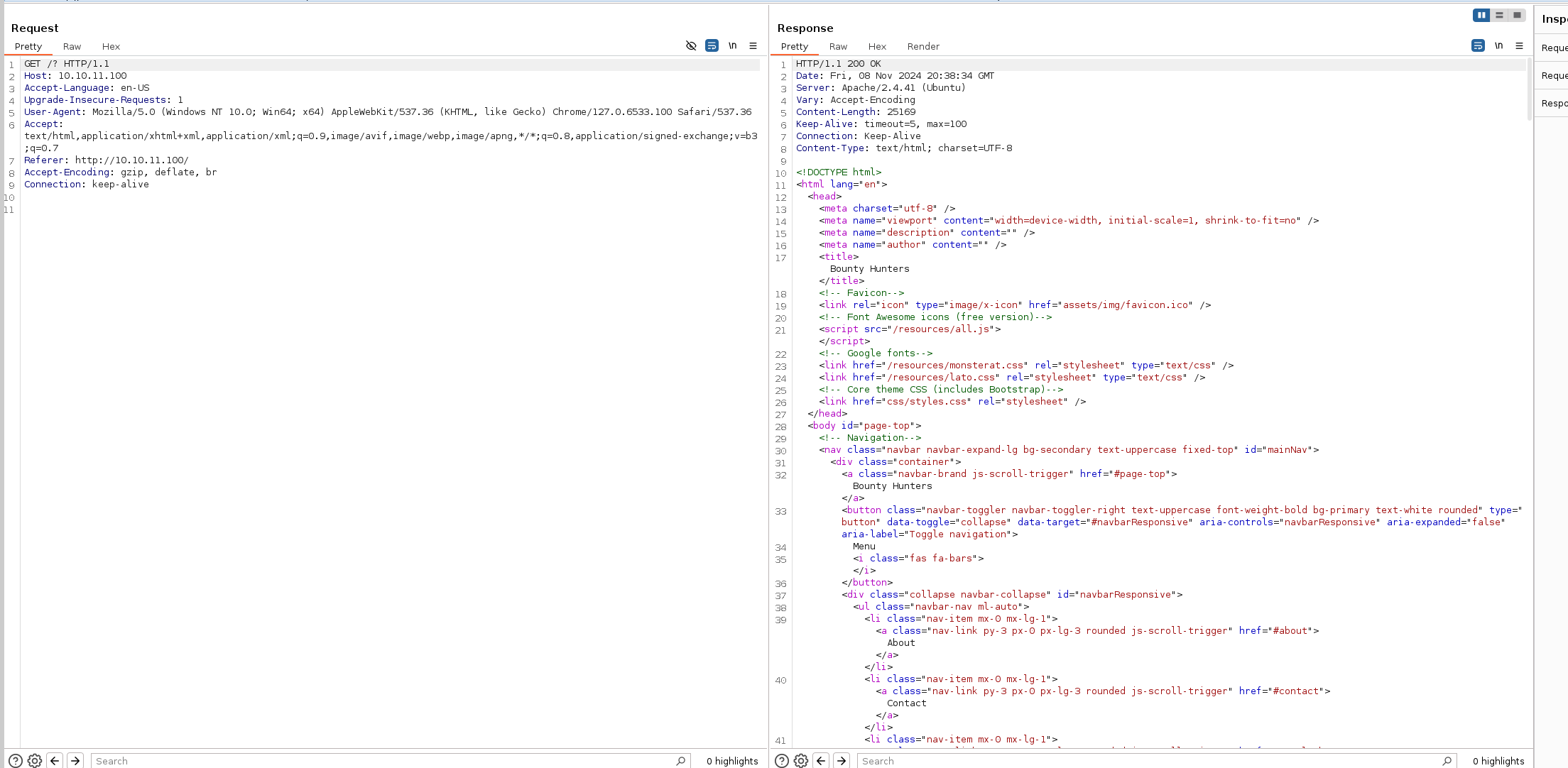Viewport: 1568px width, 768px height.
Task: Toggle the \n newline display in Response pane
Action: [x=1498, y=45]
